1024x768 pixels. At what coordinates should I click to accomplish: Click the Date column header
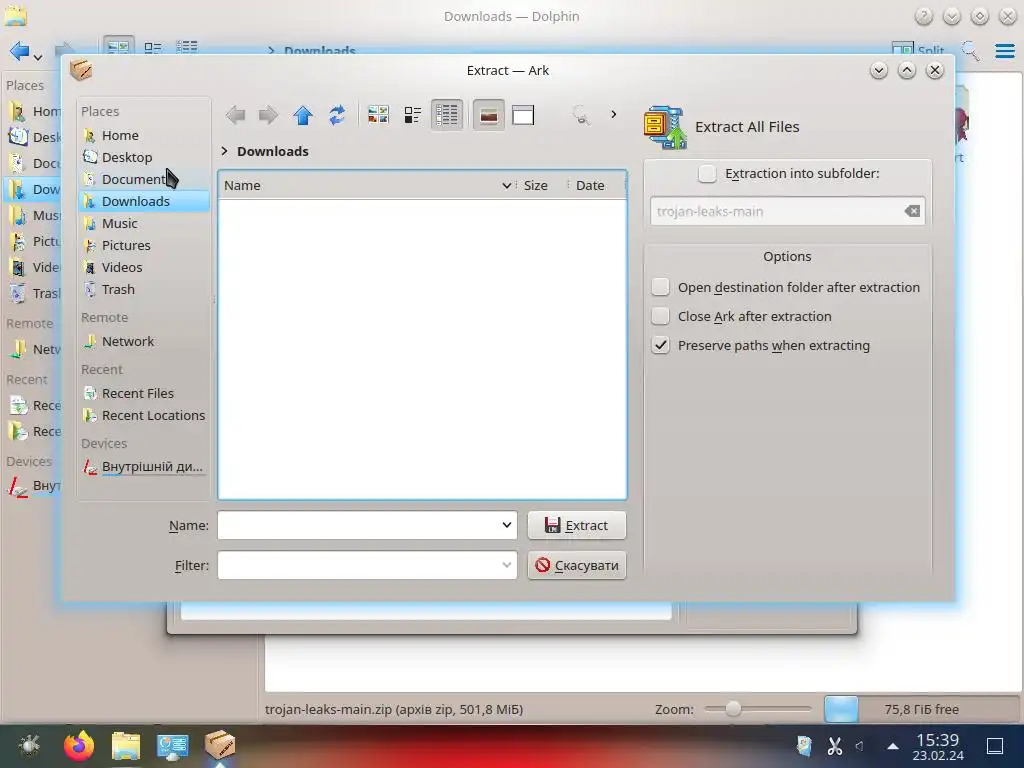coord(590,185)
